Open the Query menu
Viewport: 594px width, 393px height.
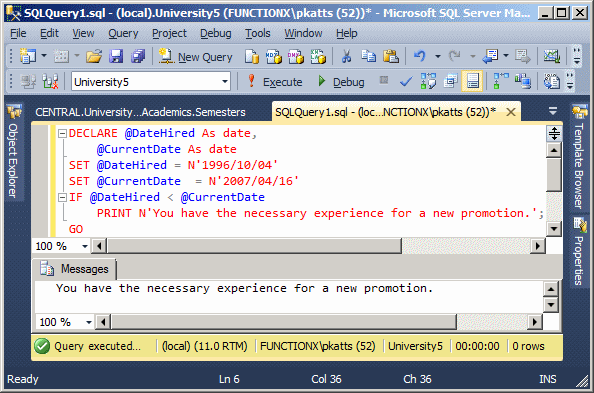click(123, 33)
